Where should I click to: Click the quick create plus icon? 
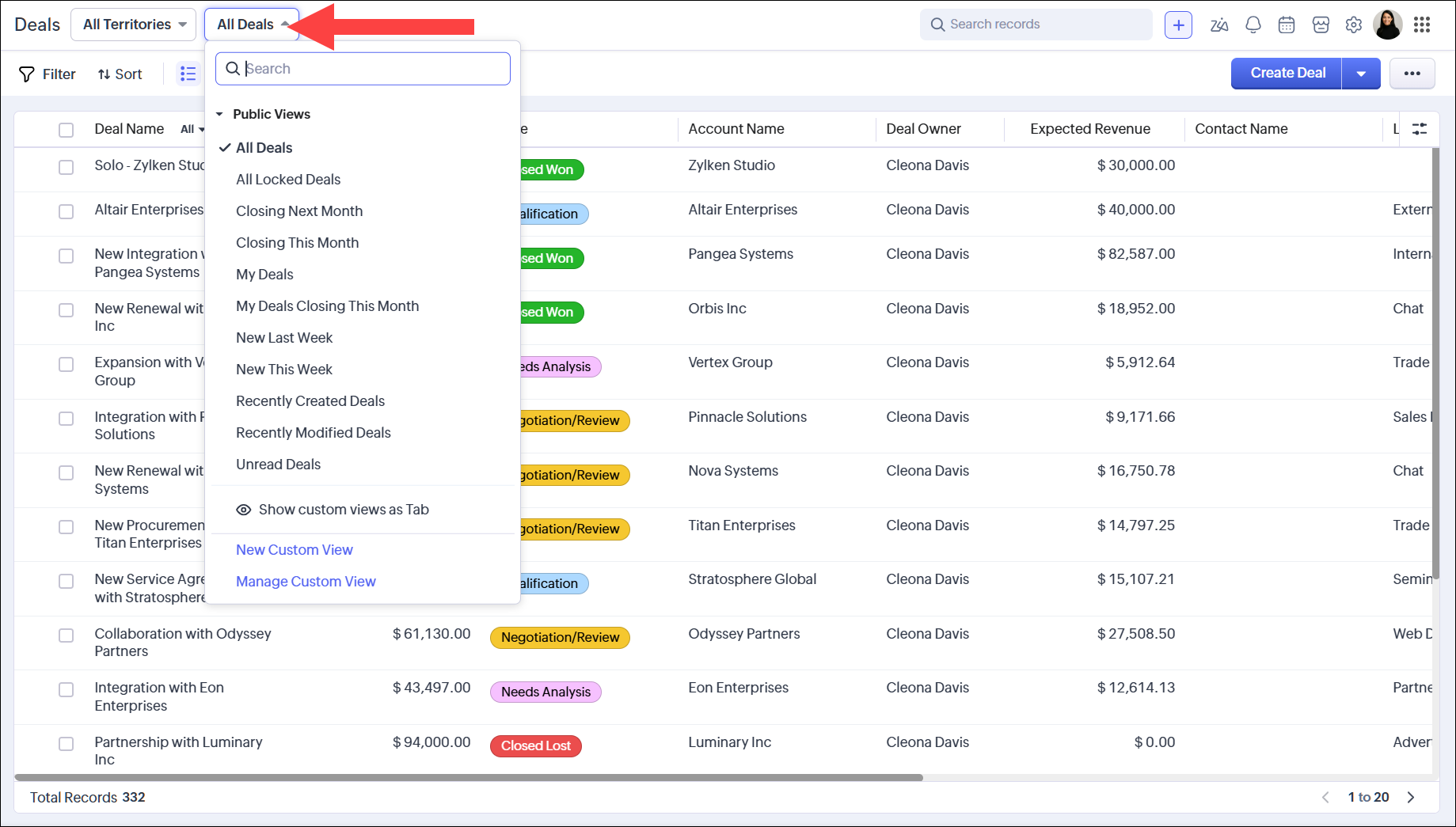point(1178,25)
